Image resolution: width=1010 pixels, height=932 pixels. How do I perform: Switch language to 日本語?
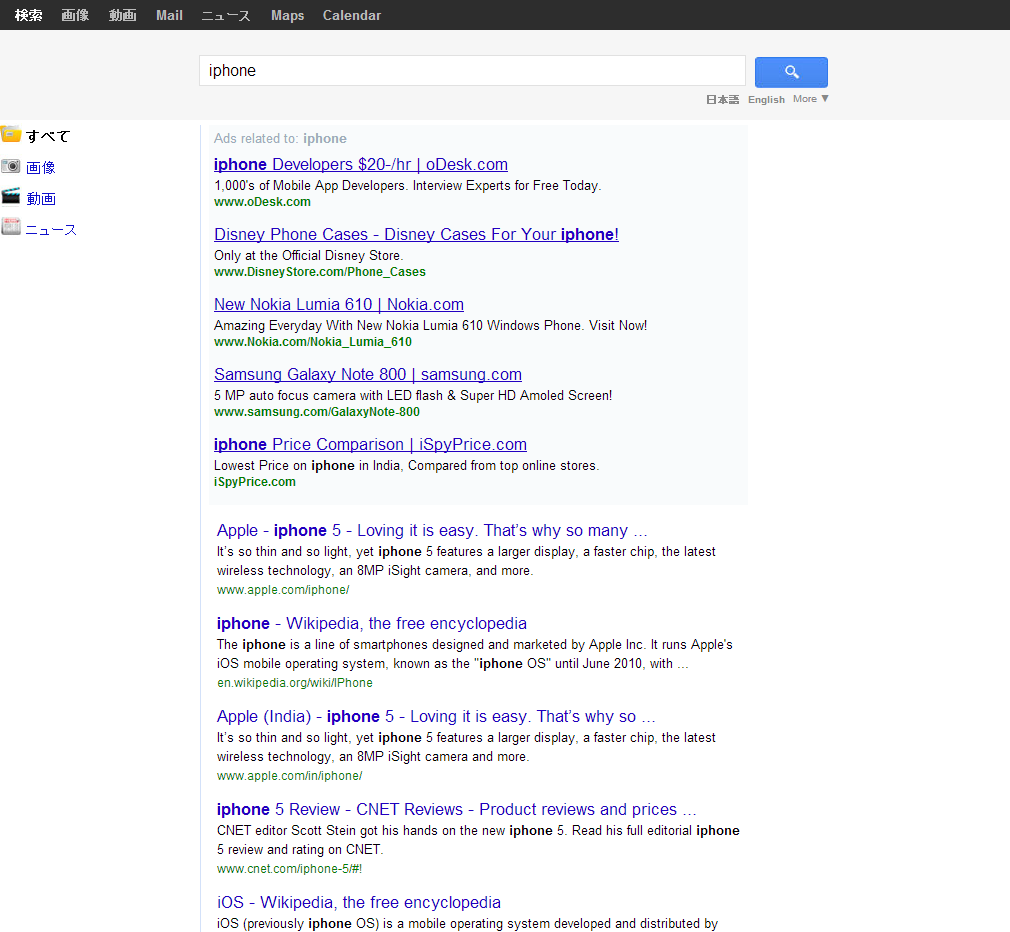tap(722, 99)
